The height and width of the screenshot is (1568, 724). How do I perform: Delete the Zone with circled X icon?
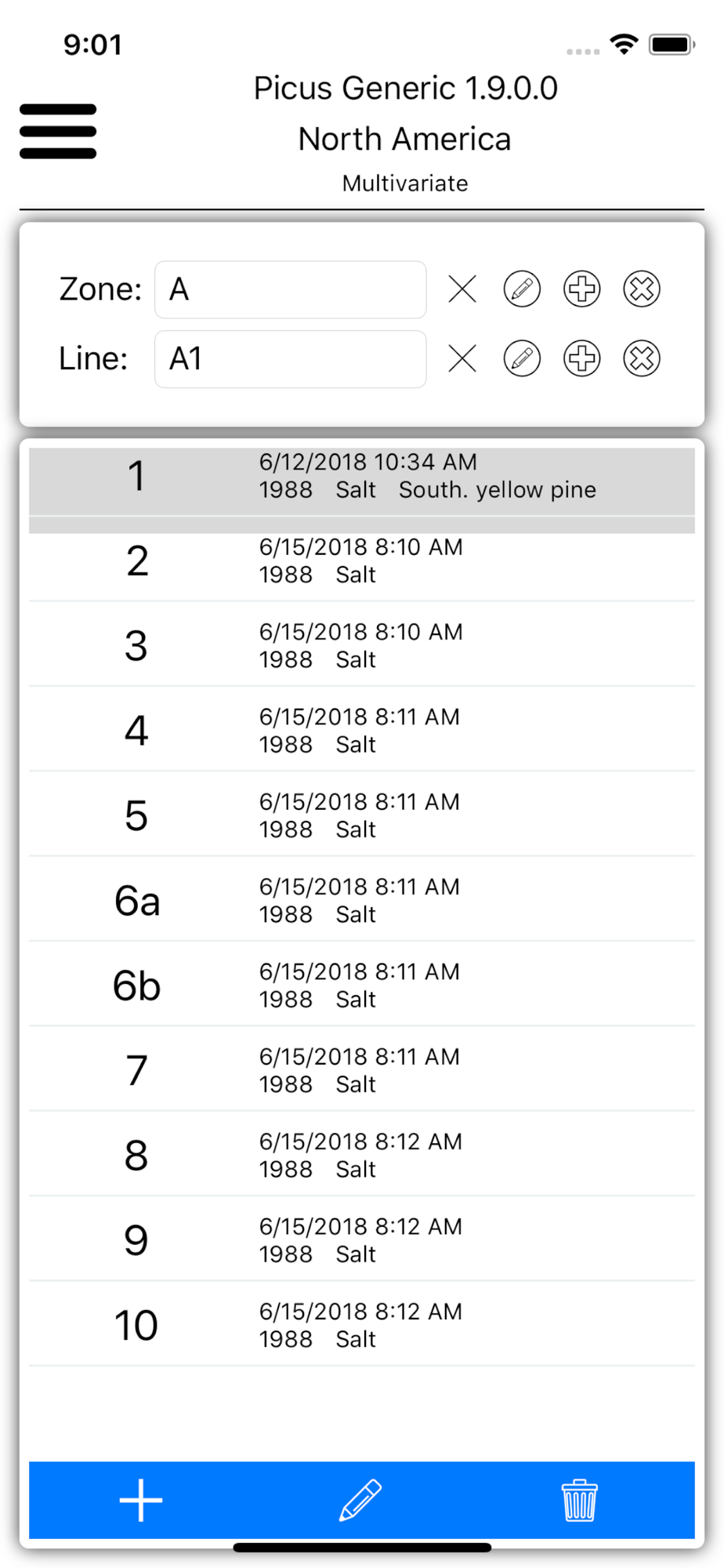[x=642, y=289]
